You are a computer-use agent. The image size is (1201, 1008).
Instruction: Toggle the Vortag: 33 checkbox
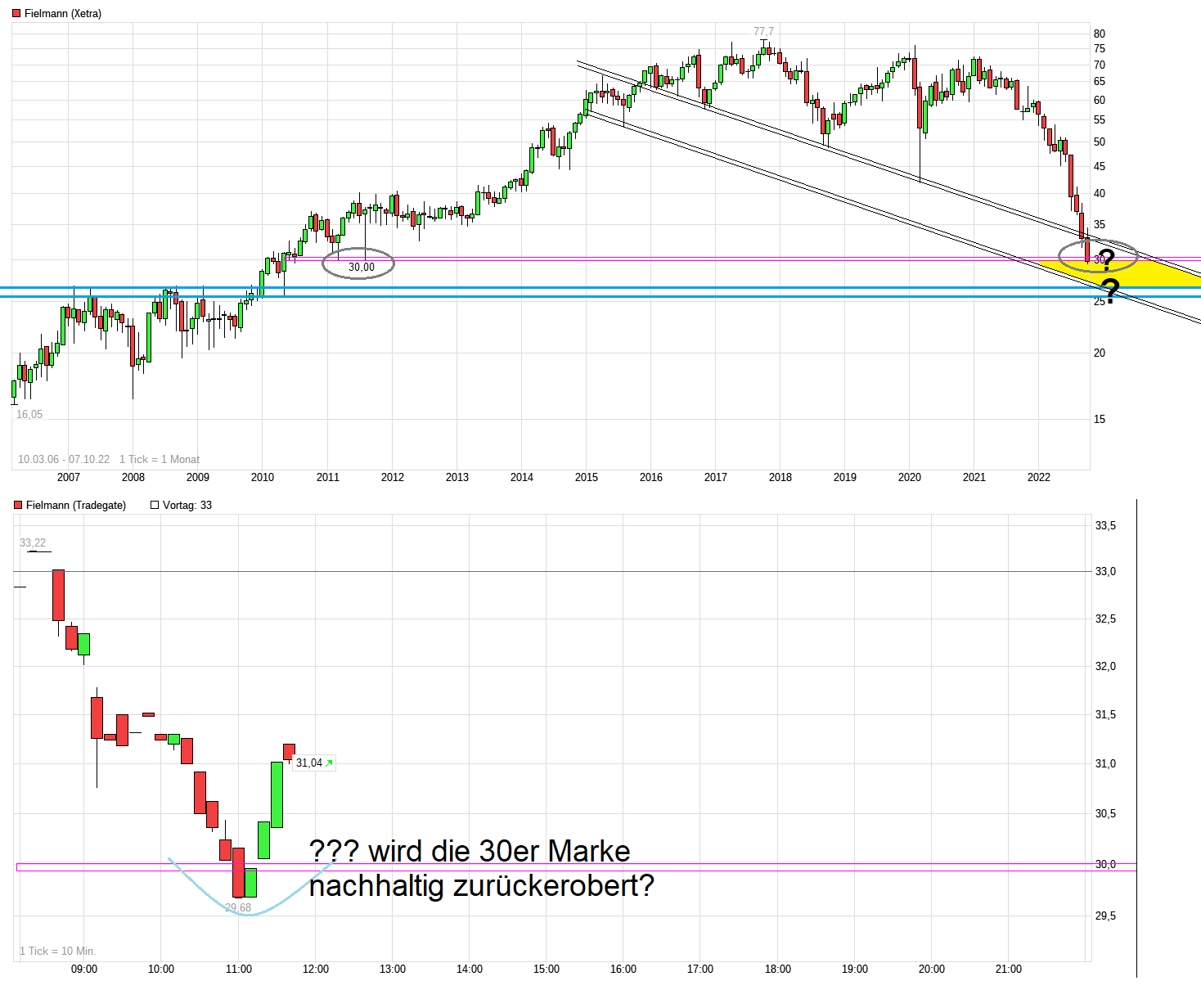[x=153, y=505]
